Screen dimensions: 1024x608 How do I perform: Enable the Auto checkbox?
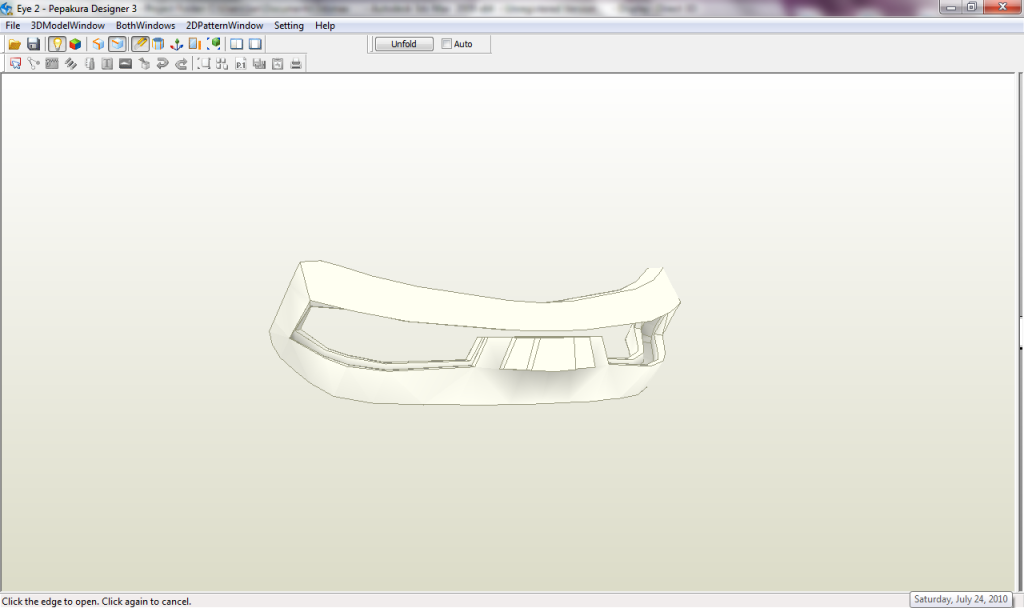(x=447, y=44)
